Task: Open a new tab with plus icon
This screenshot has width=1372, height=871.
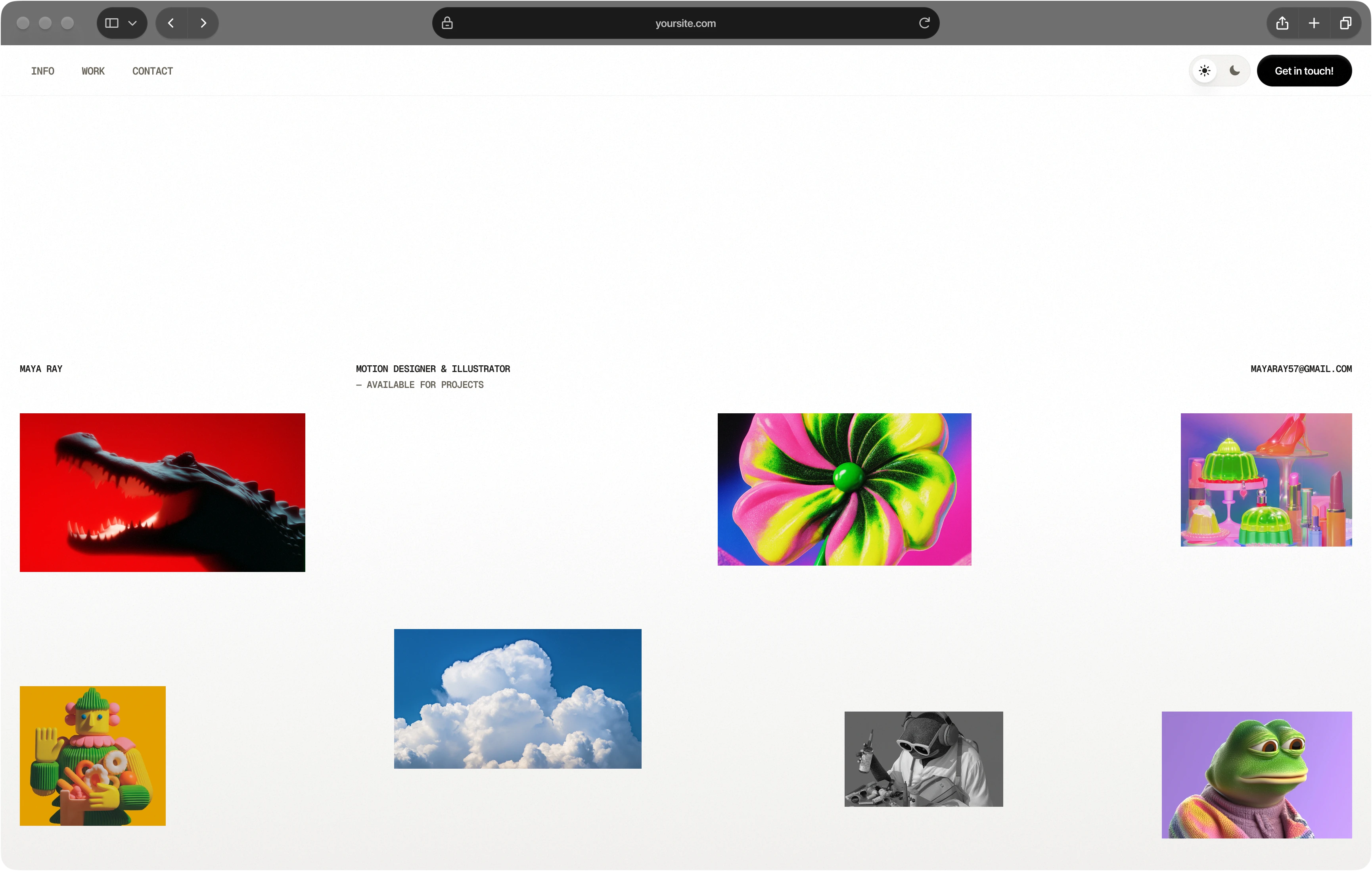Action: (x=1314, y=23)
